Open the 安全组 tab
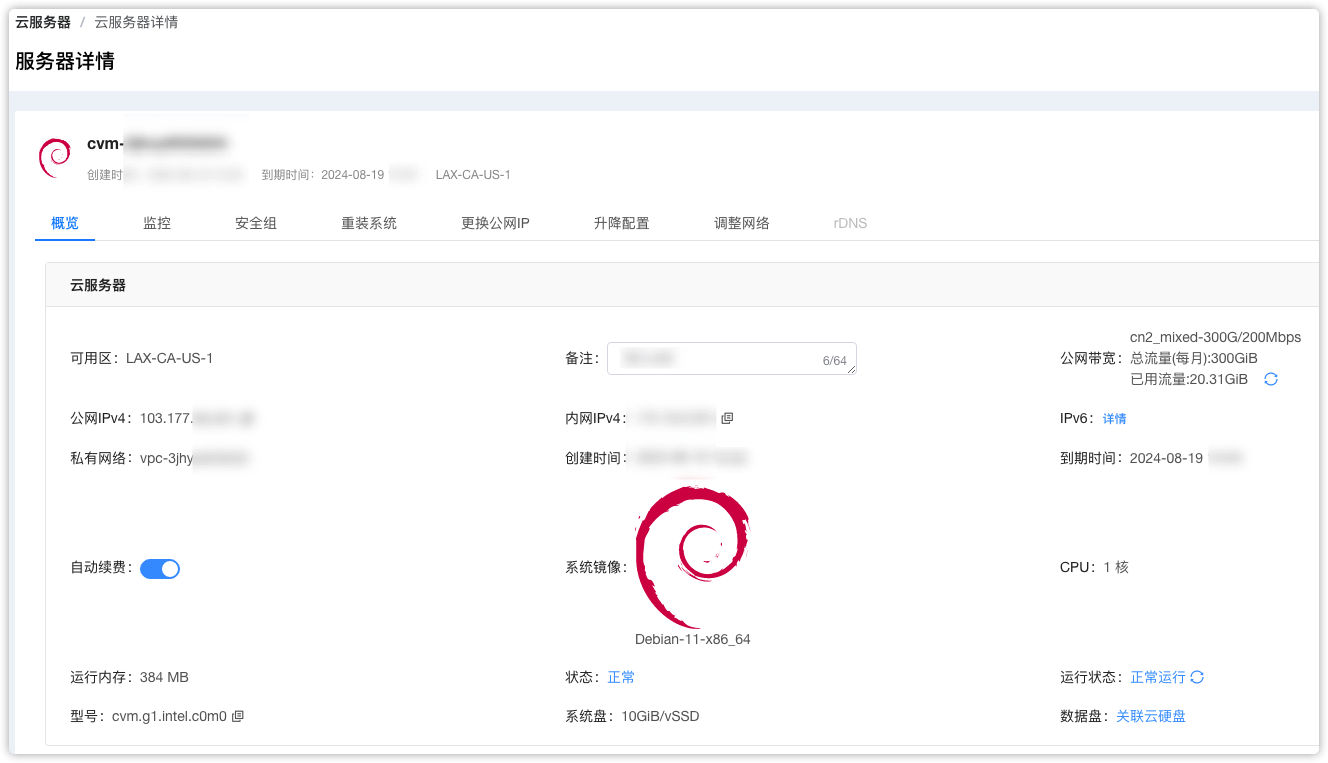 click(x=256, y=223)
